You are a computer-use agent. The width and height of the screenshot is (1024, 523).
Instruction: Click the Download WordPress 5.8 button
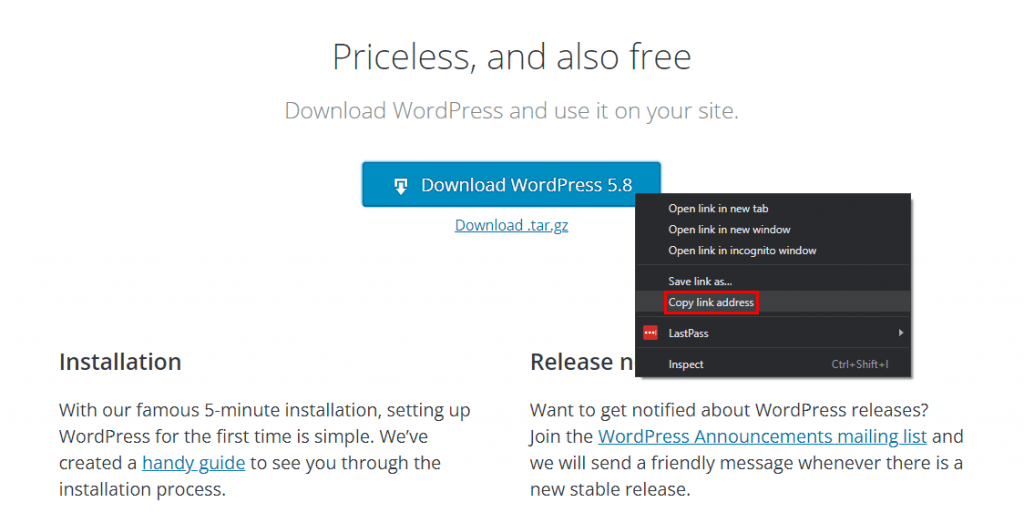[x=511, y=185]
